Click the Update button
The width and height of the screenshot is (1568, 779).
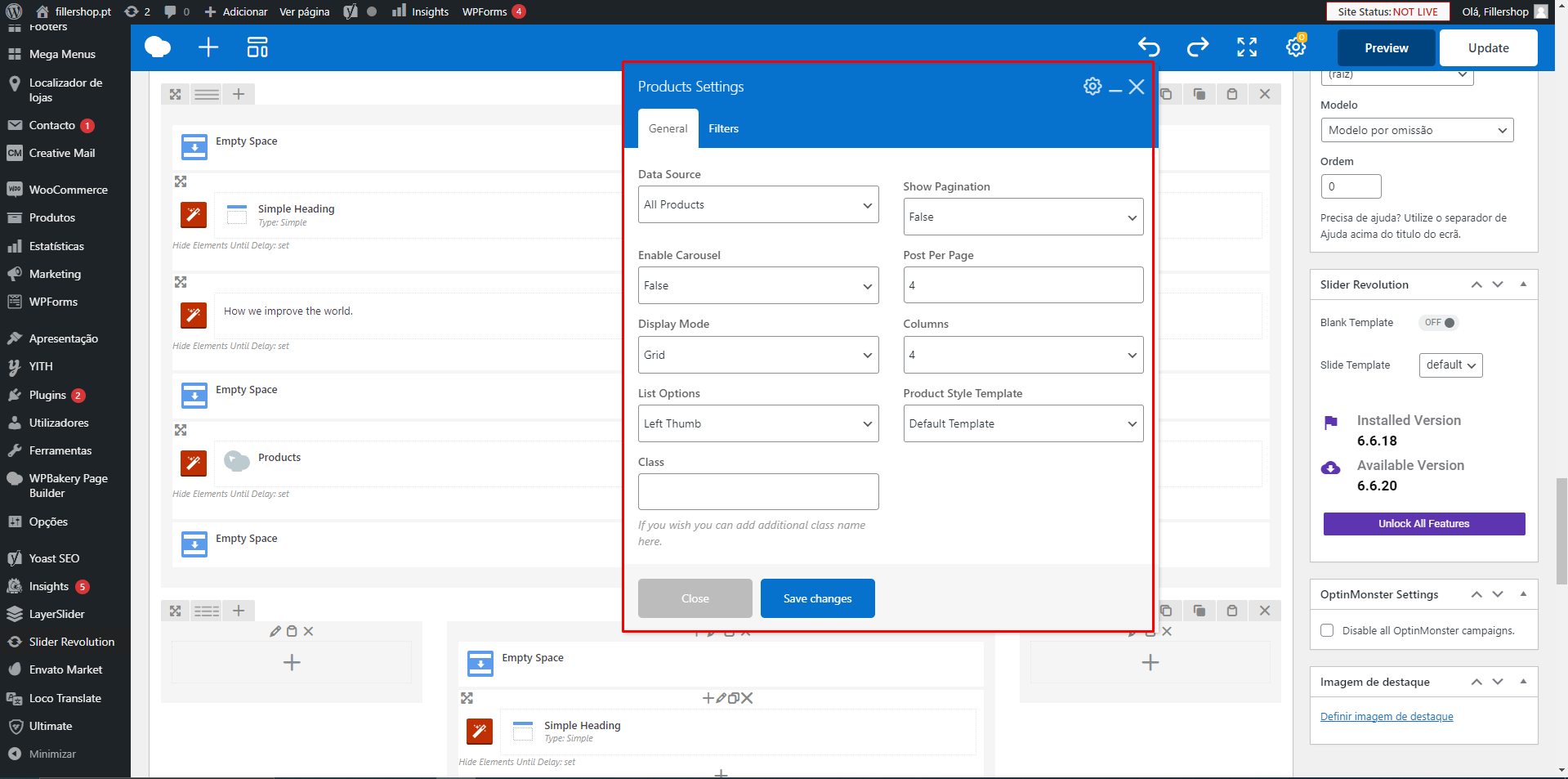[1489, 47]
